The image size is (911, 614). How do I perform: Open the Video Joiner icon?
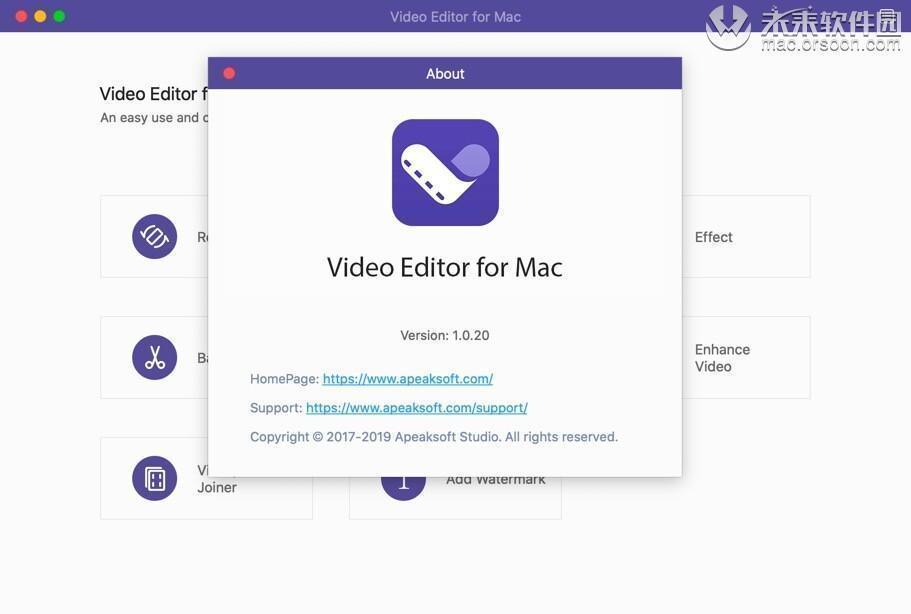pos(155,478)
